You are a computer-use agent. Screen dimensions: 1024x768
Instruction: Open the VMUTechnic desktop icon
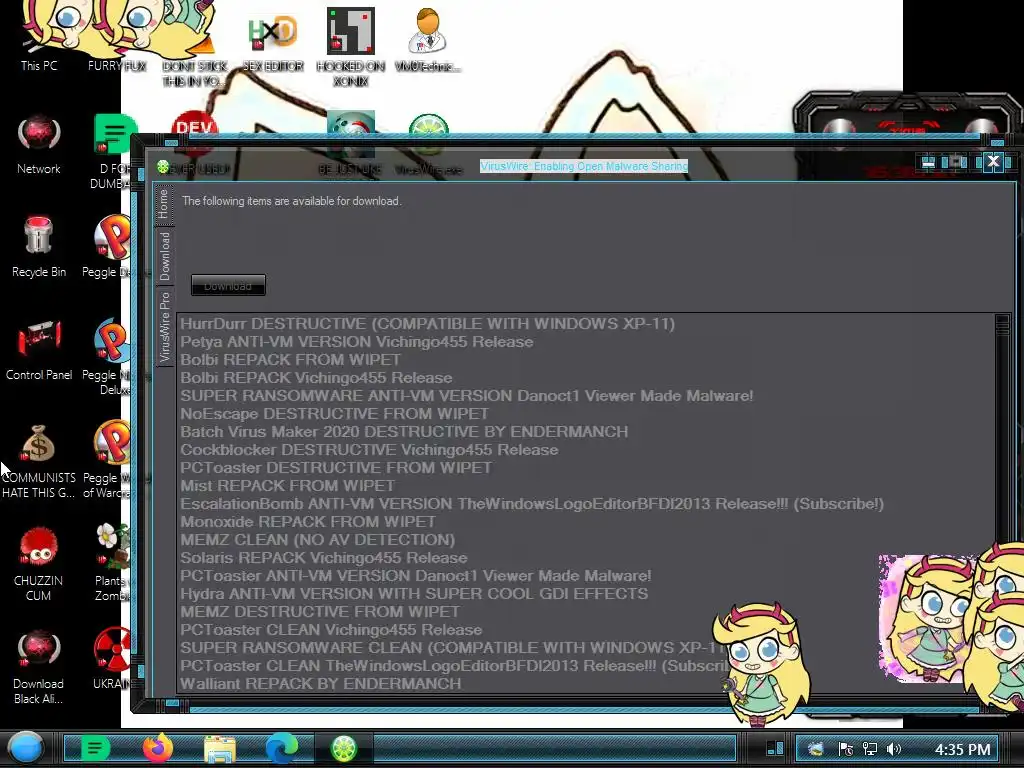428,40
